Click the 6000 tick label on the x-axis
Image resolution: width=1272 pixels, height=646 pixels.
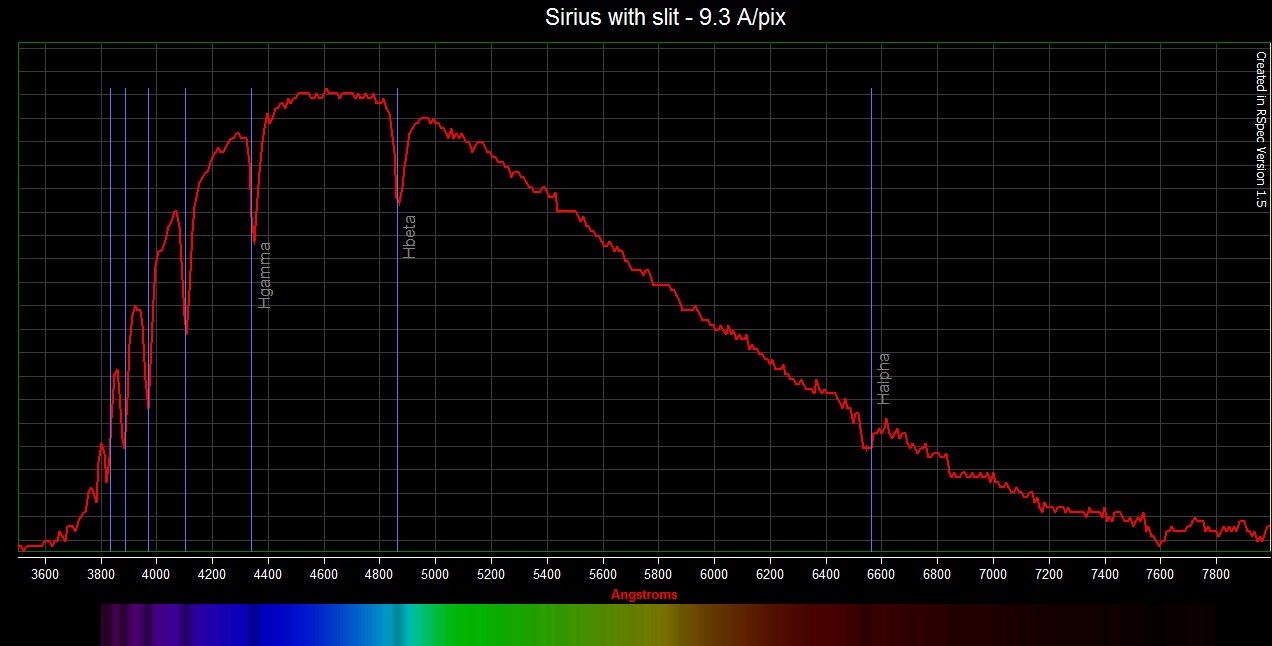click(x=714, y=574)
